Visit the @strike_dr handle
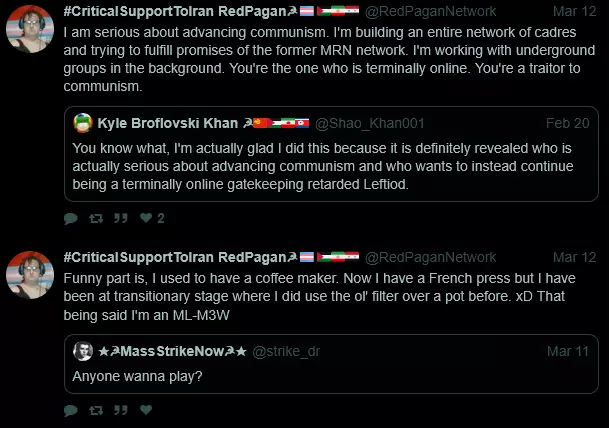 (286, 351)
